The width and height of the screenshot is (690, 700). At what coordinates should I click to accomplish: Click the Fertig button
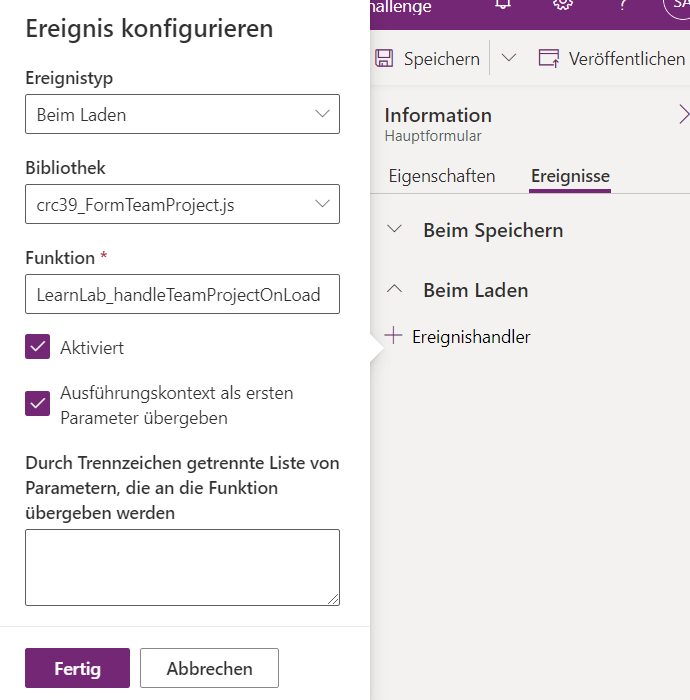pos(77,668)
